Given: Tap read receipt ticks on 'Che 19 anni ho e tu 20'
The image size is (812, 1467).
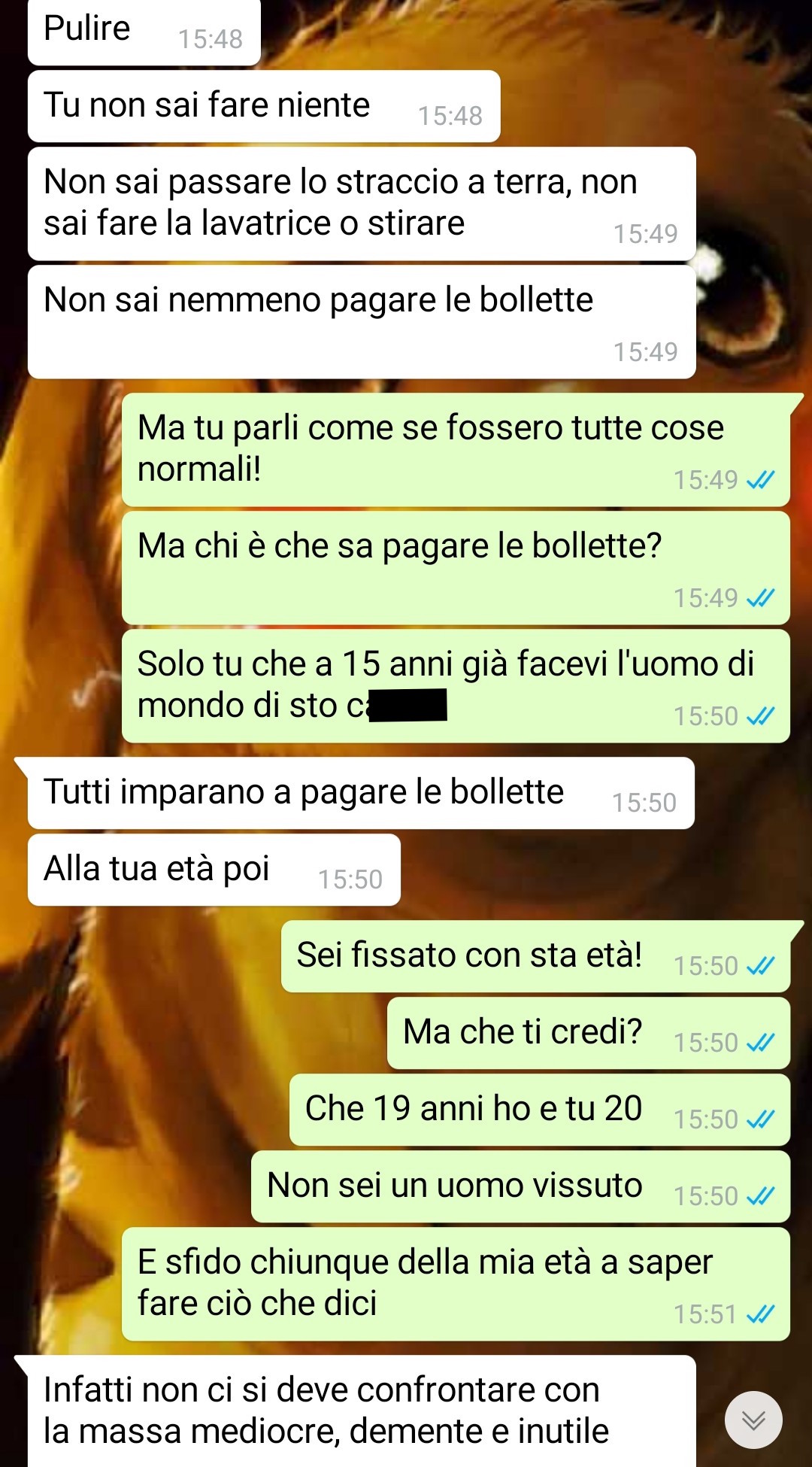Looking at the screenshot, I should 760,1119.
